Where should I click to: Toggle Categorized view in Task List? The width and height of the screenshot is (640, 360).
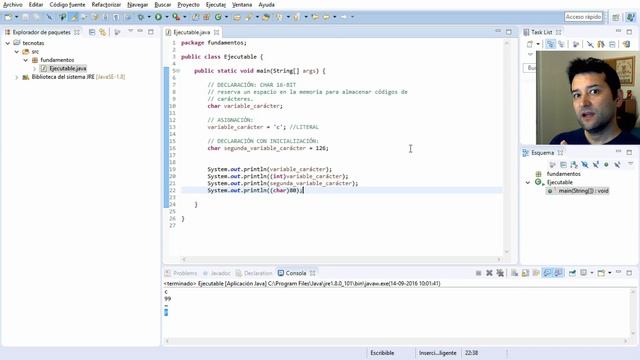coord(550,44)
